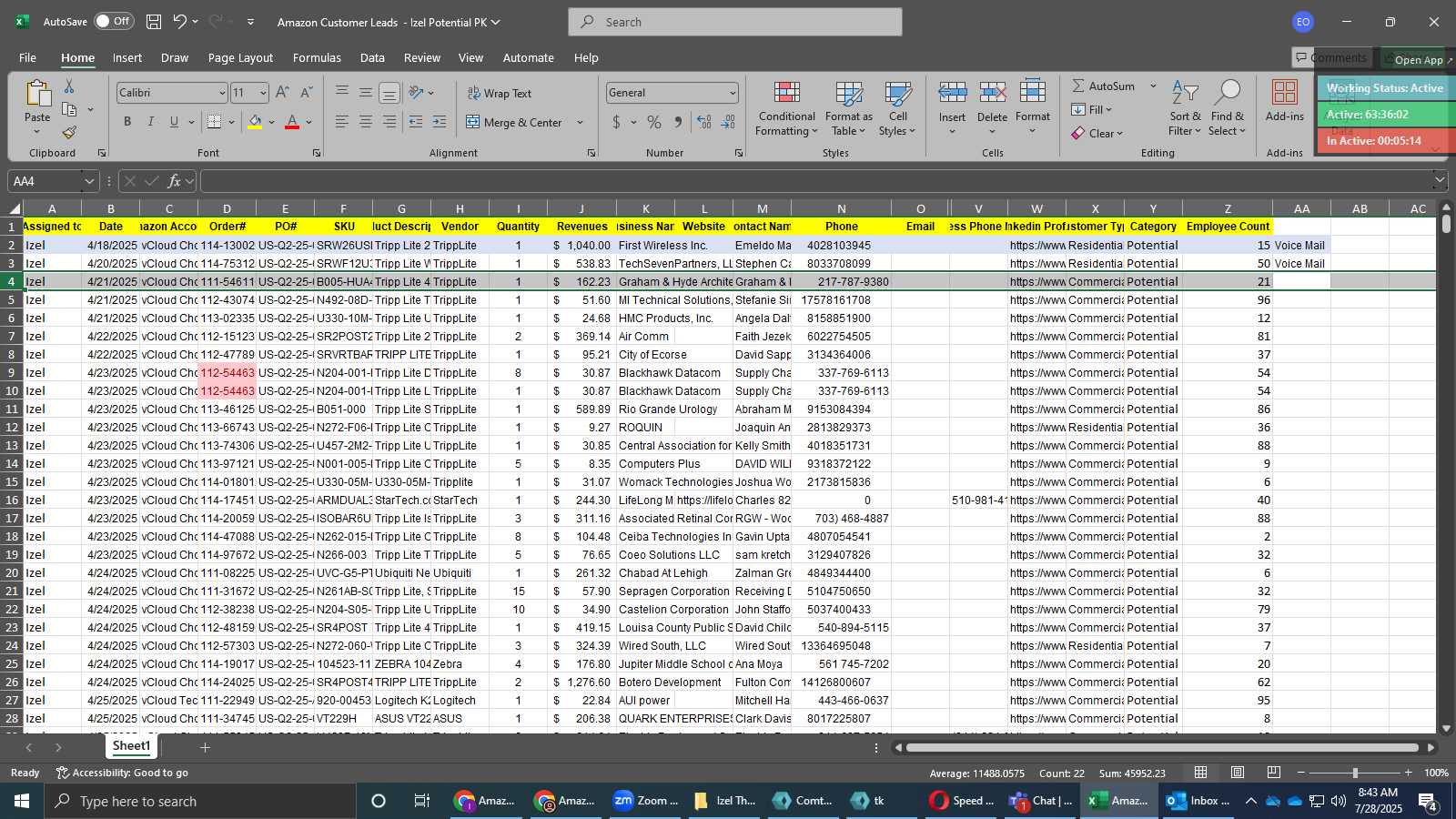Expand the font color dropdown arrow
The width and height of the screenshot is (1456, 819).
(309, 122)
